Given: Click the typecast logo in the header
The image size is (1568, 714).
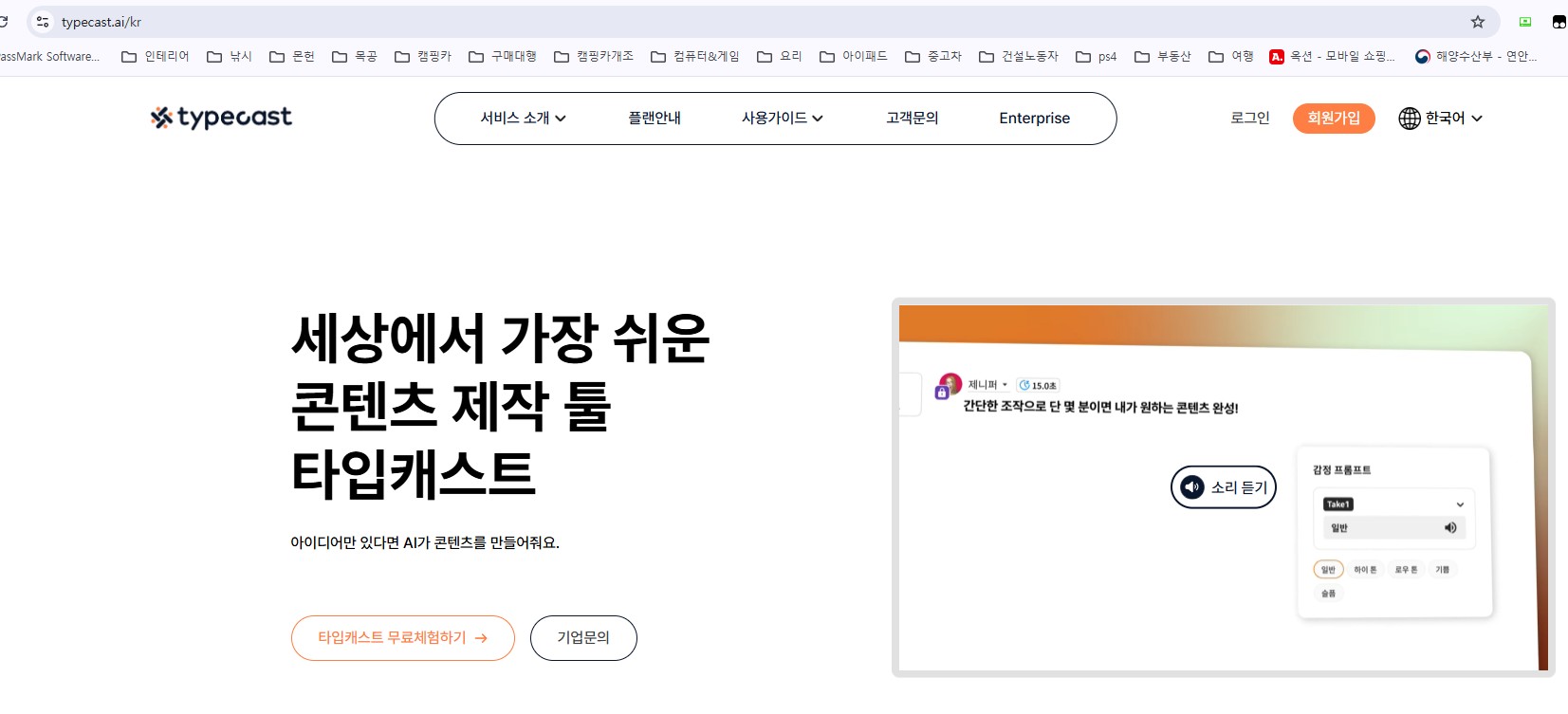Looking at the screenshot, I should click(221, 118).
